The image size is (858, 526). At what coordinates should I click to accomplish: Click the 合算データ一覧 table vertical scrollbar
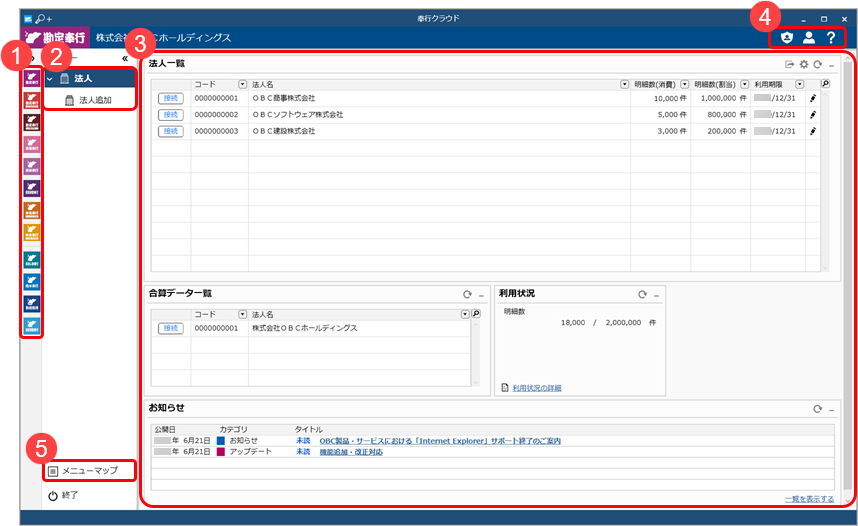coord(476,353)
